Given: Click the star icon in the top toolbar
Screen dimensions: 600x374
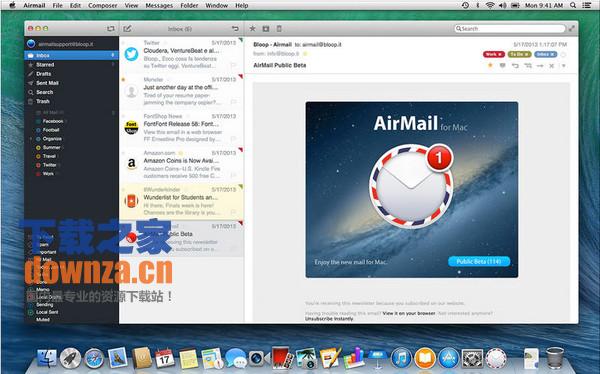Looking at the screenshot, I should (252, 28).
